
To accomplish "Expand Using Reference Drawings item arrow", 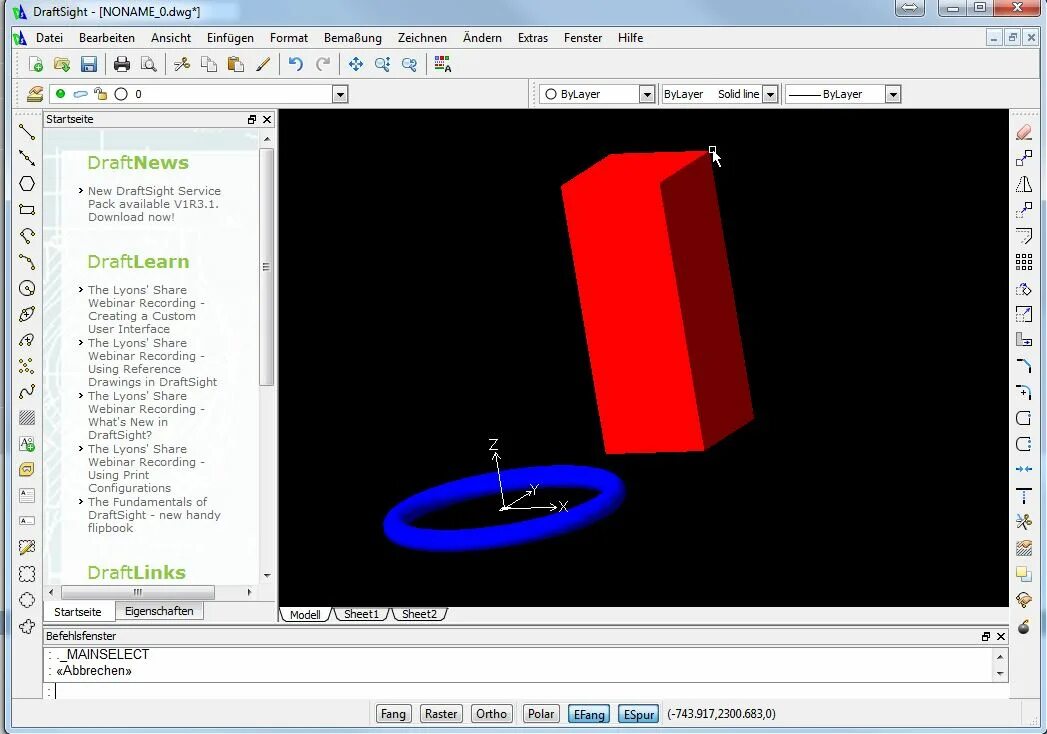I will click(x=80, y=342).
